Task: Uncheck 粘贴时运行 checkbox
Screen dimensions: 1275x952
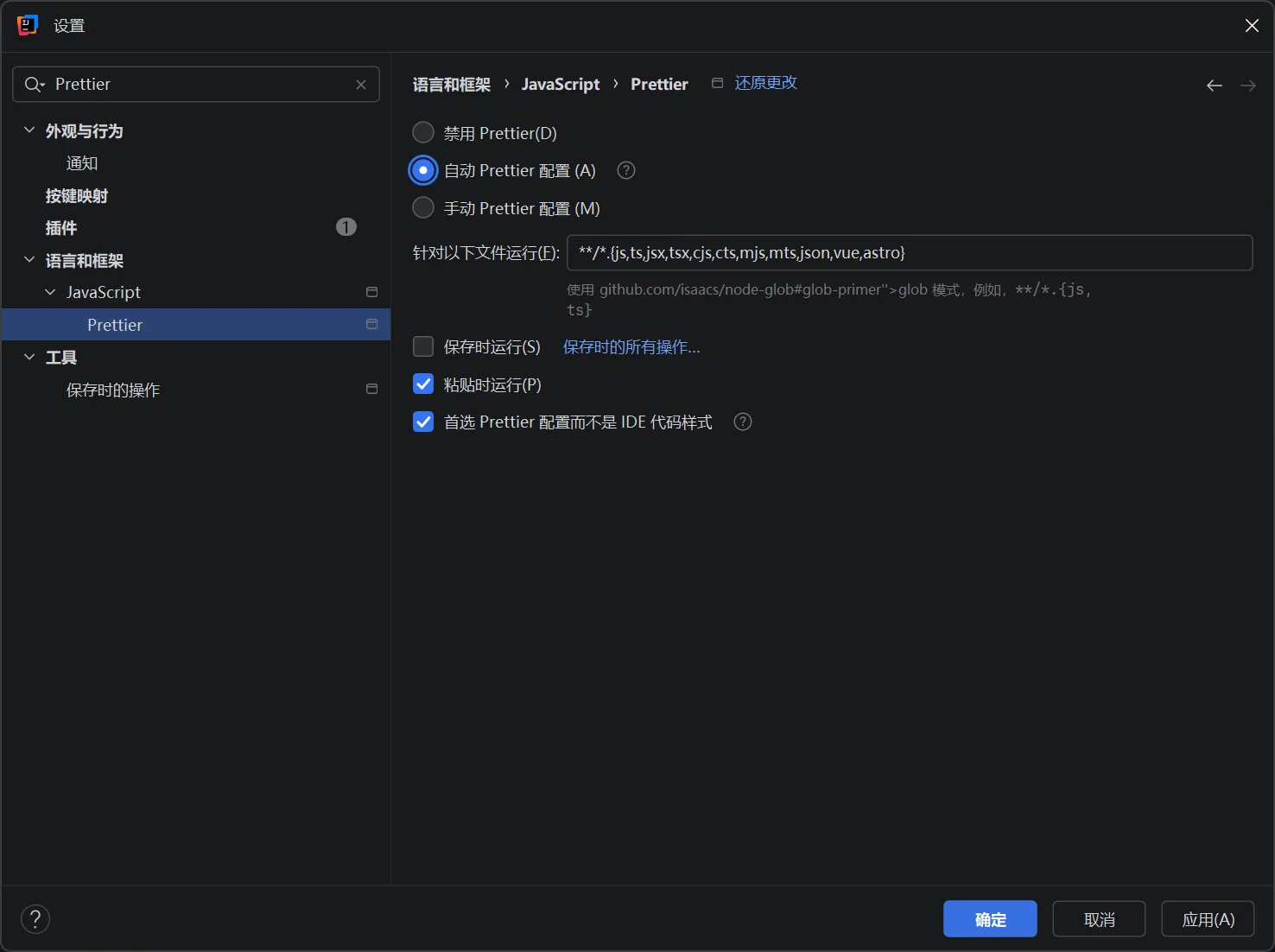Action: [423, 384]
